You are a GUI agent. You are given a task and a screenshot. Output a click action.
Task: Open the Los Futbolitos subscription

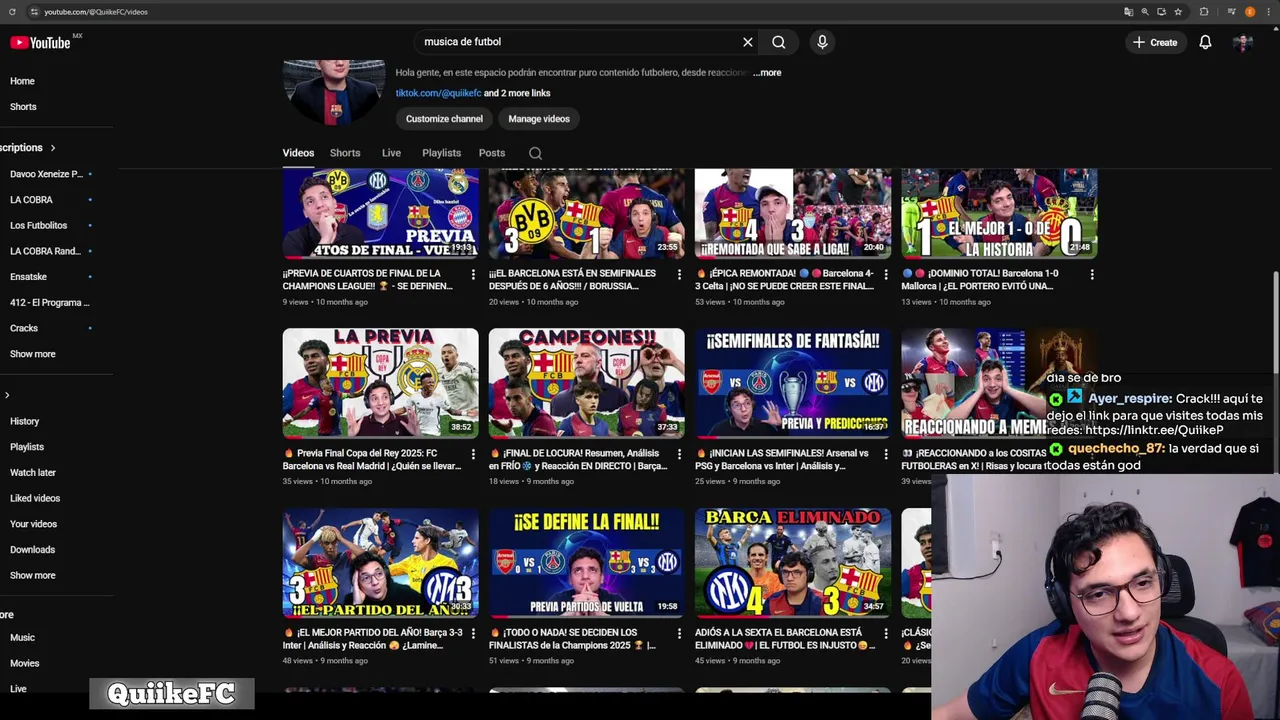[x=39, y=226]
